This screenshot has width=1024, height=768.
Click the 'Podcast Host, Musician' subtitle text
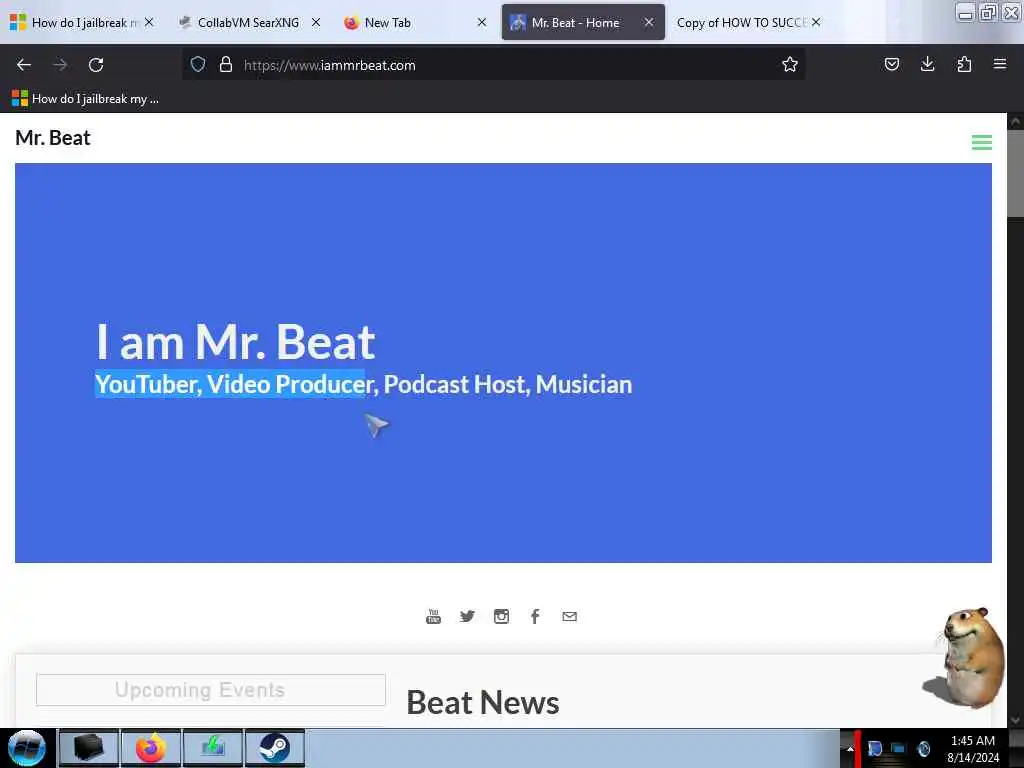(507, 384)
